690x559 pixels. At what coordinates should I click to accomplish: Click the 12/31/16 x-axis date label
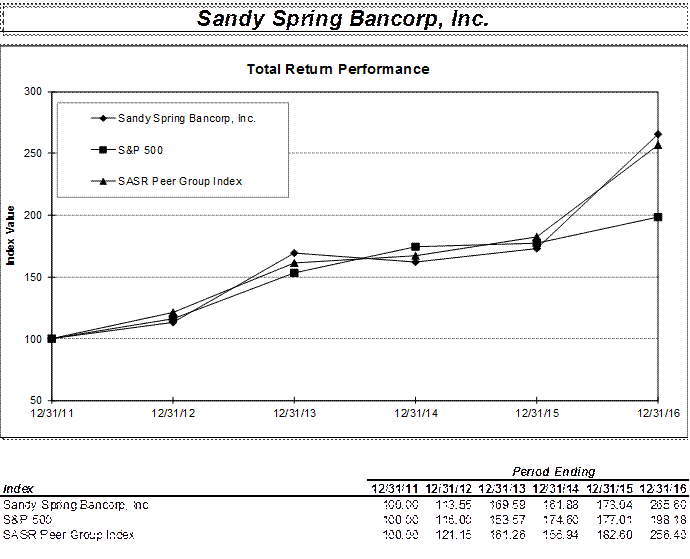(x=656, y=412)
